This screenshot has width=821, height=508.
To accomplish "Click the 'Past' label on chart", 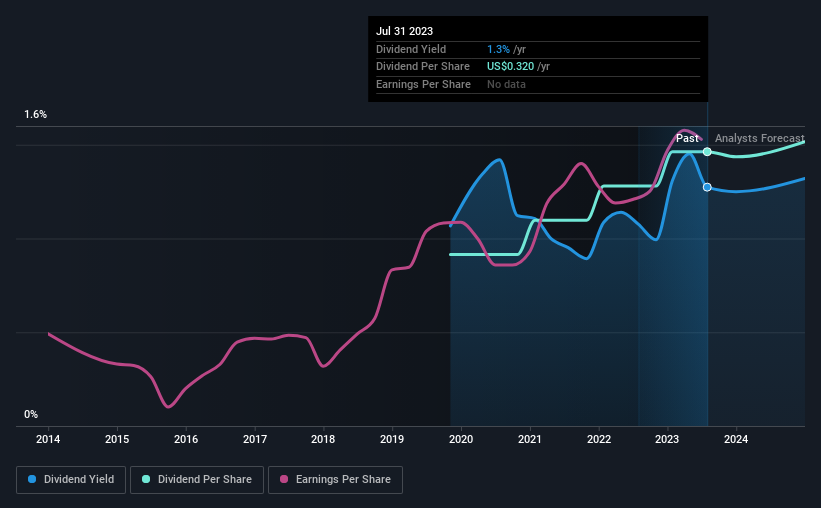I will tap(687, 138).
